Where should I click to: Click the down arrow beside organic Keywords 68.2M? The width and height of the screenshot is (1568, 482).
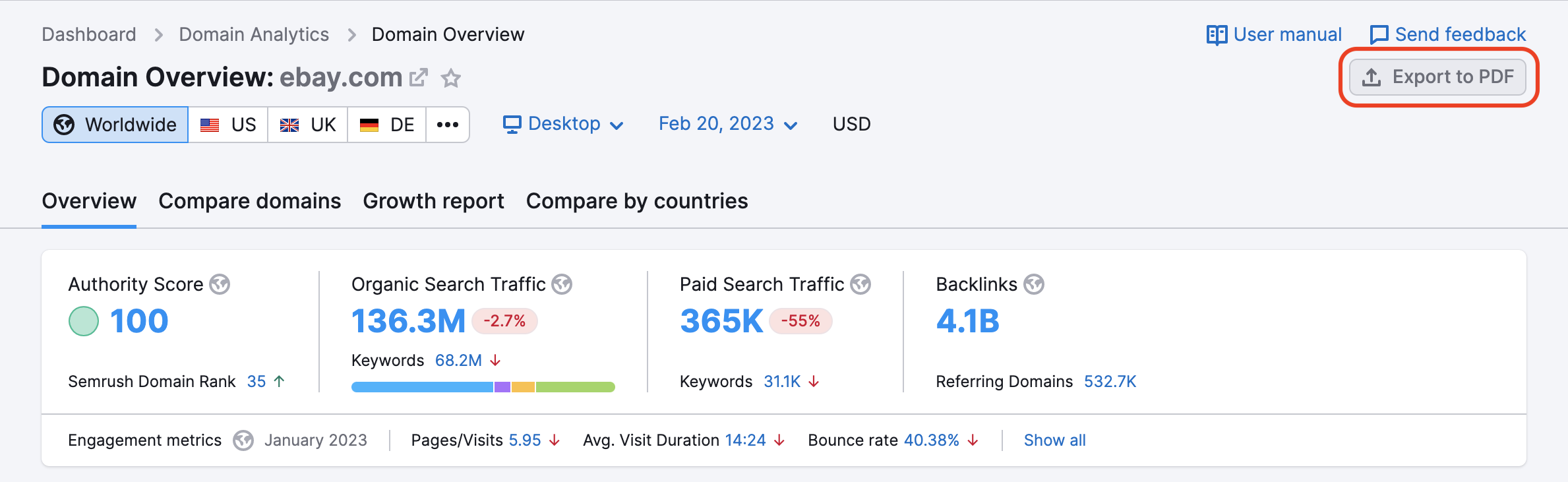495,361
